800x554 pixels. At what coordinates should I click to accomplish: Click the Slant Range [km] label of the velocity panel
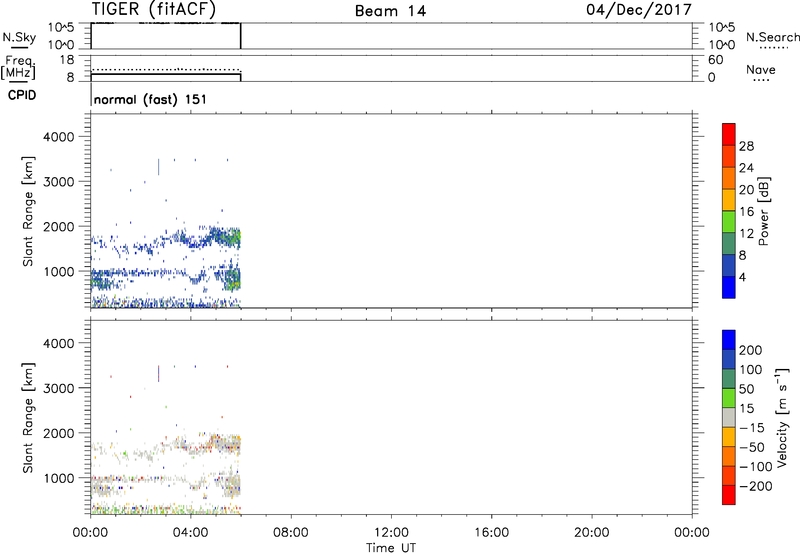pyautogui.click(x=28, y=418)
